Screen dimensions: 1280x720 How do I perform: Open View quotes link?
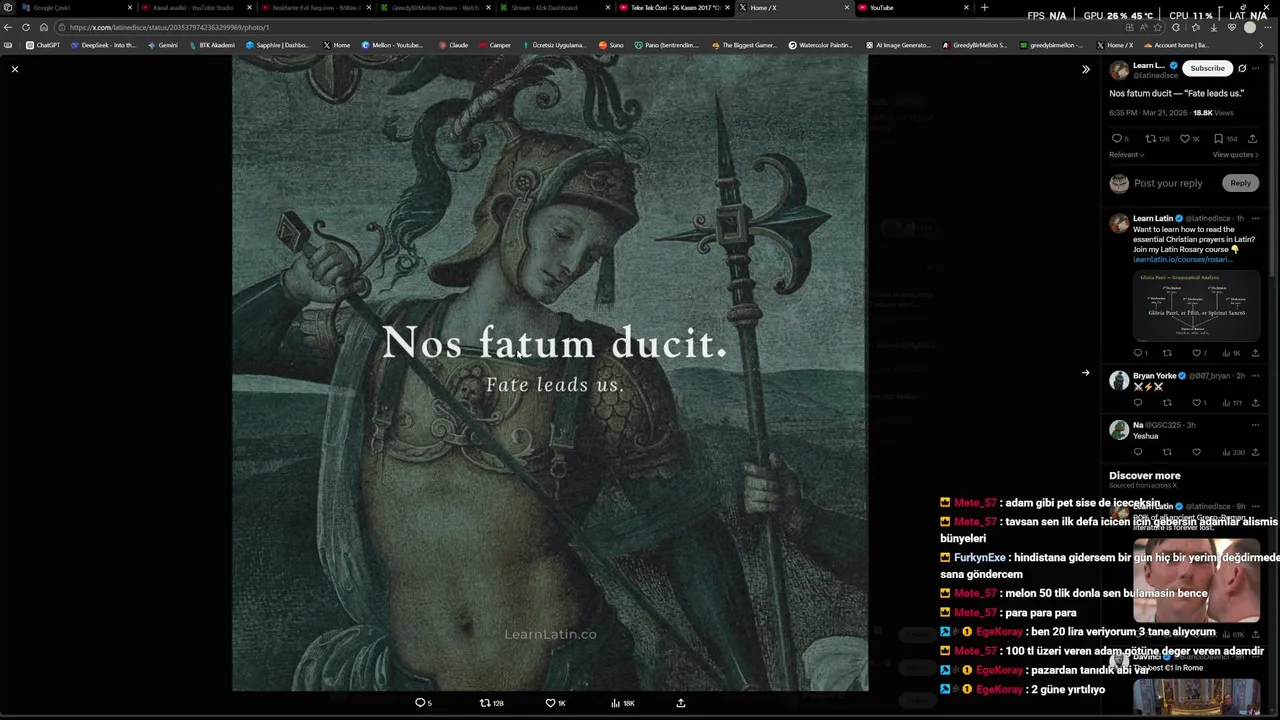pyautogui.click(x=1235, y=155)
